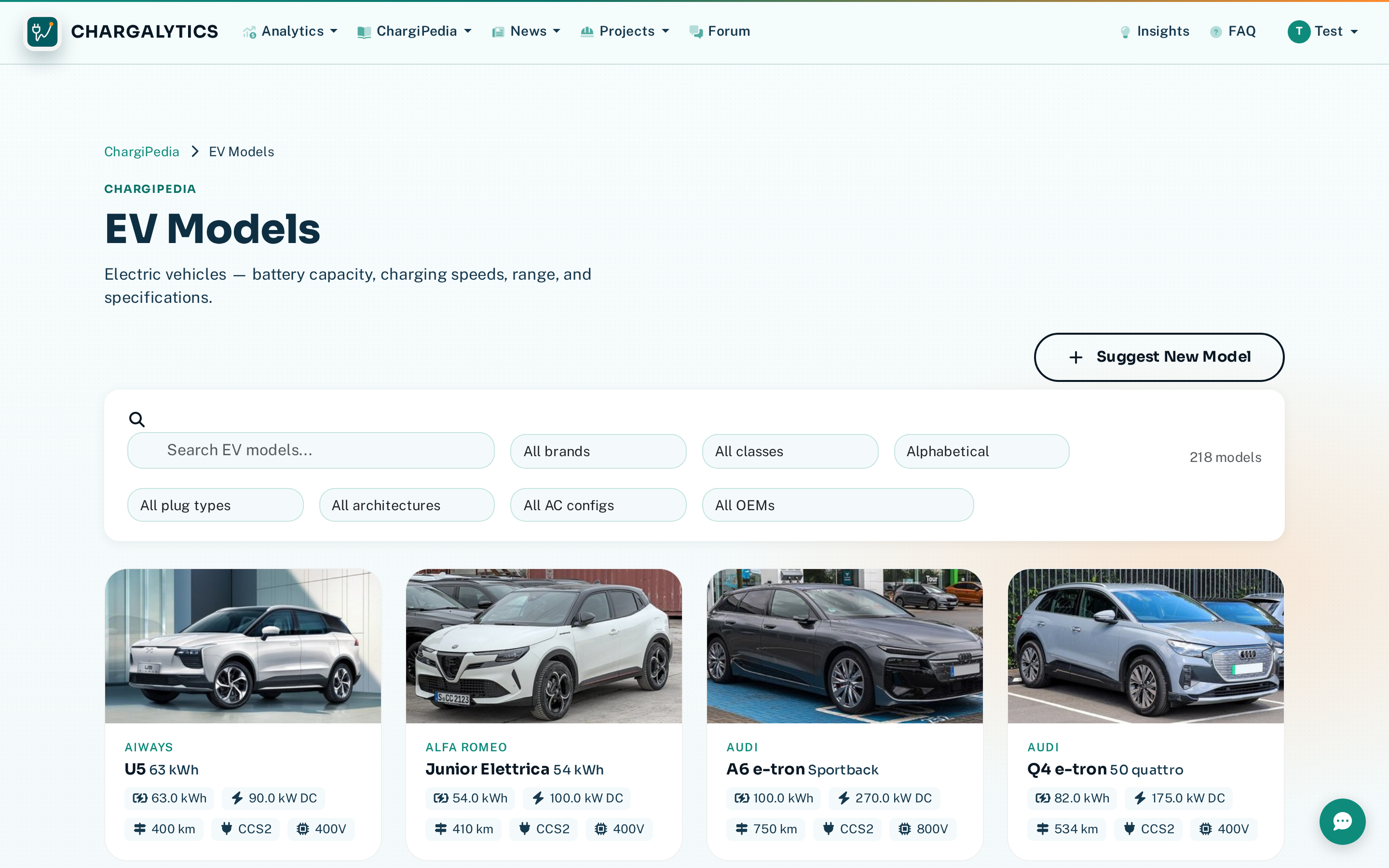Viewport: 1389px width, 868px height.
Task: Open the Insights page
Action: coord(1155,31)
